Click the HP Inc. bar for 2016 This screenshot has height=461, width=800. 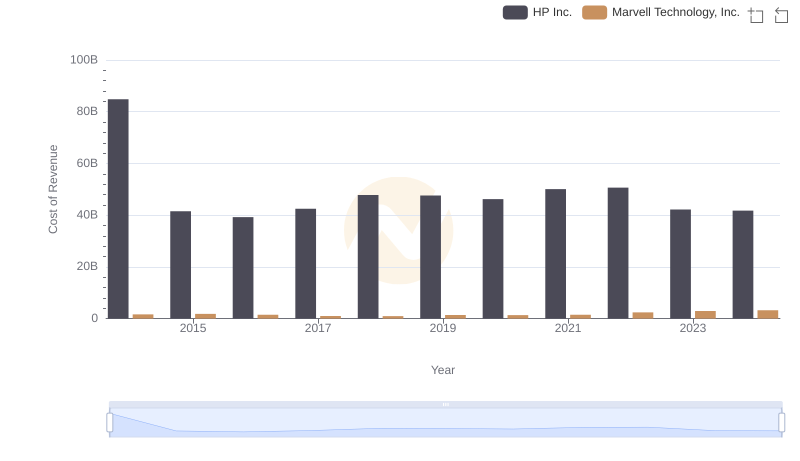coord(243,268)
